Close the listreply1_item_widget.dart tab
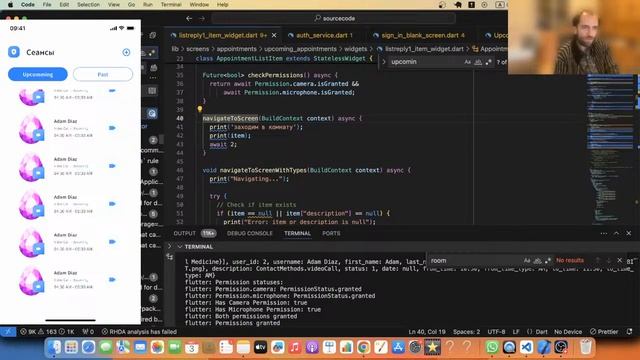Viewport: 640px width, 360px height. tap(274, 36)
